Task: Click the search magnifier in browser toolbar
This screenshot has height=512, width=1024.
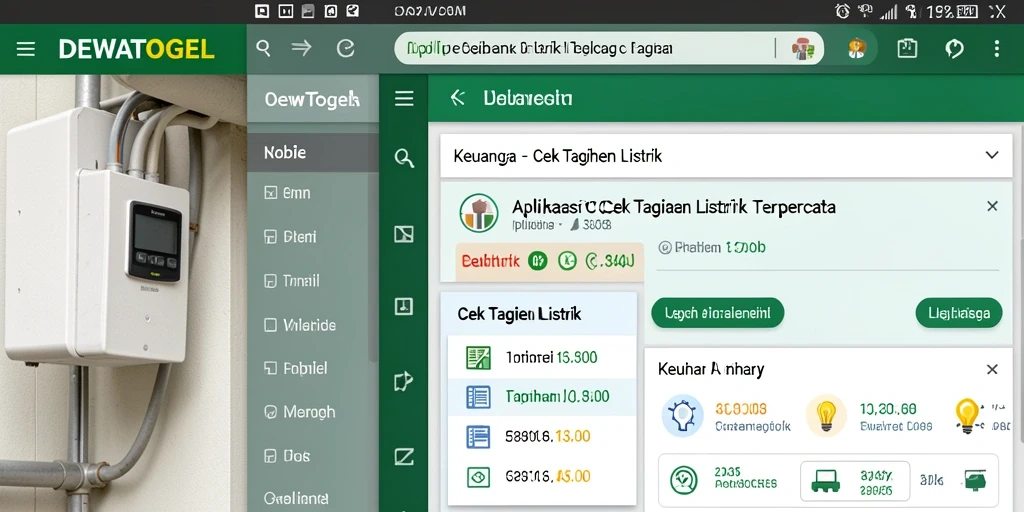Action: (x=263, y=48)
